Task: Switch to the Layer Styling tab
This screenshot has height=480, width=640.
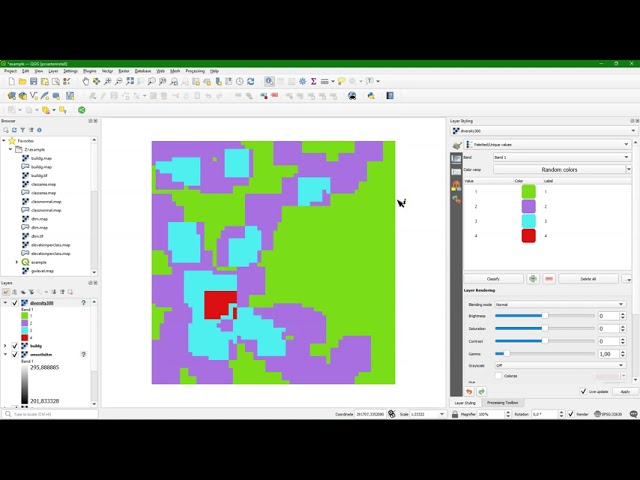Action: pos(465,402)
